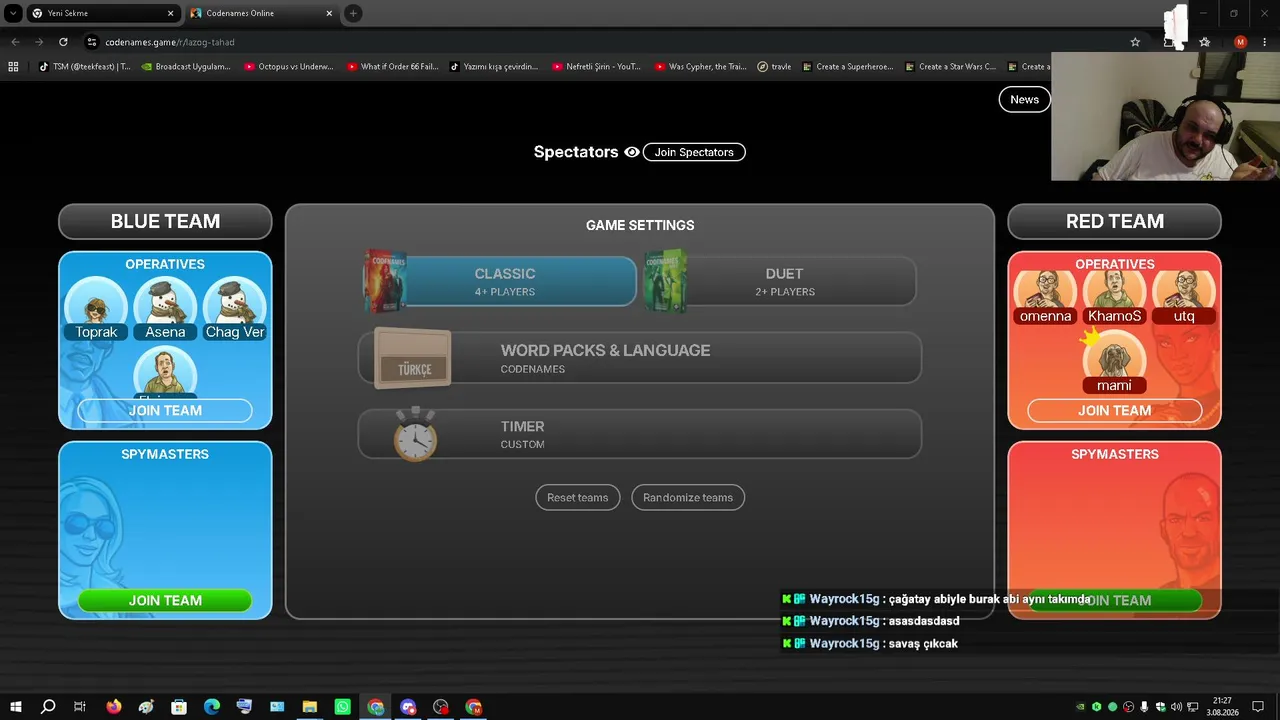
Task: Click the BLUE TEAM header
Action: click(x=165, y=221)
